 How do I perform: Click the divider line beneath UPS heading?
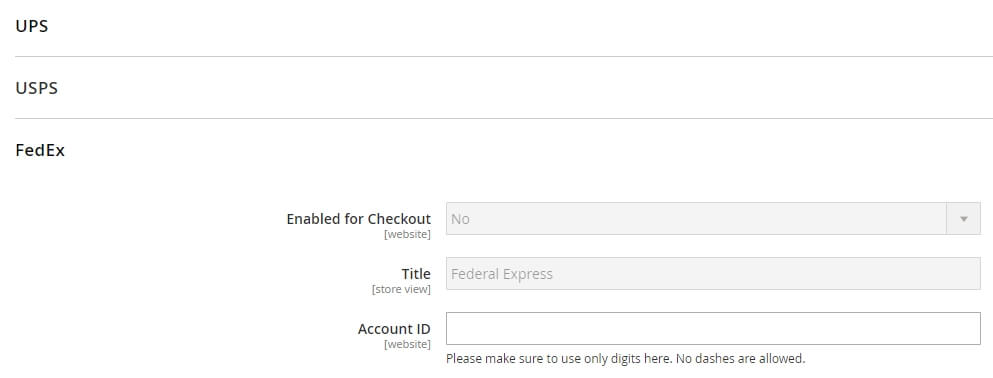point(504,56)
